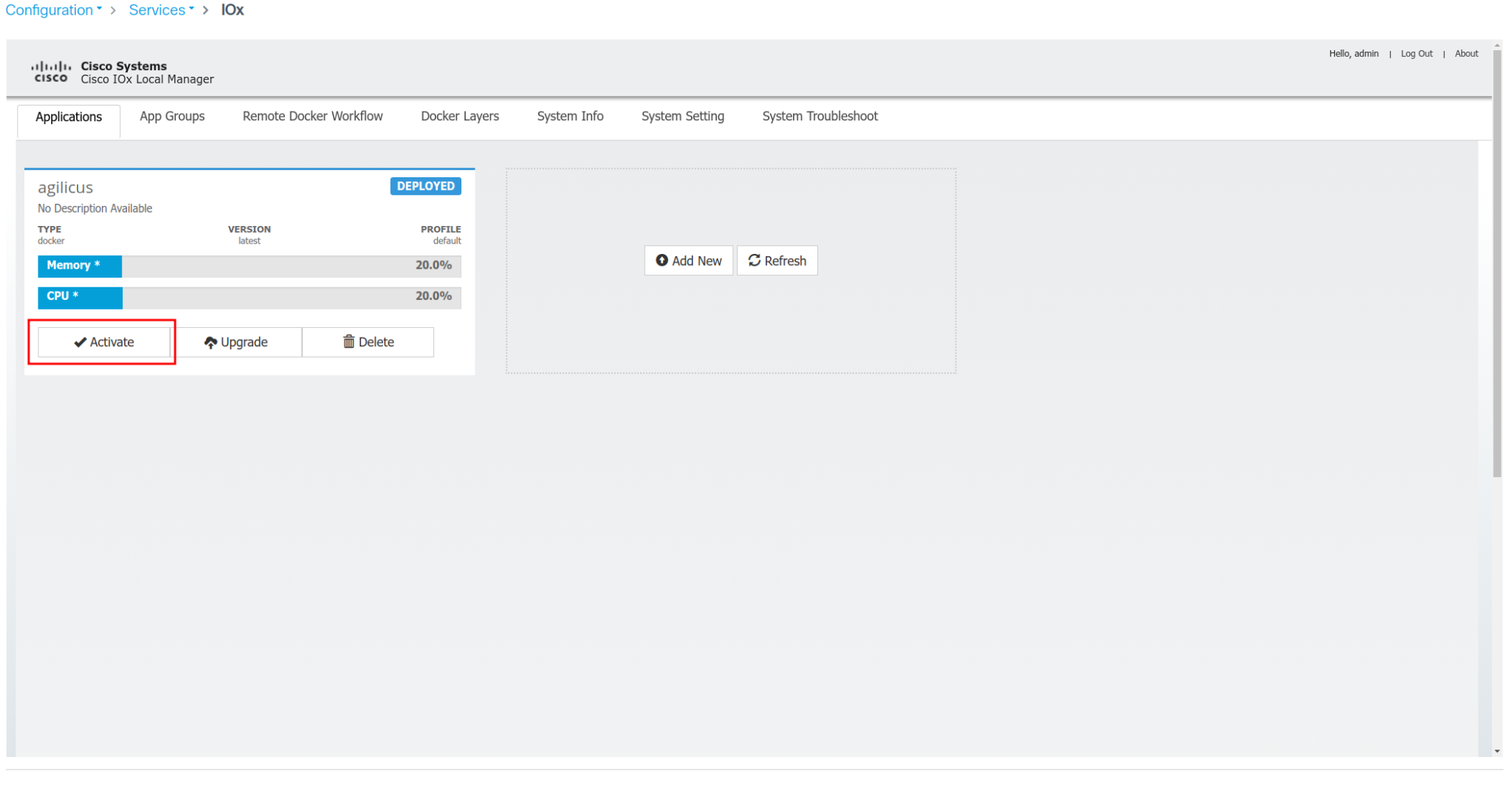This screenshot has height=785, width=1512.
Task: Click the upgrade arrow icon
Action: [211, 342]
